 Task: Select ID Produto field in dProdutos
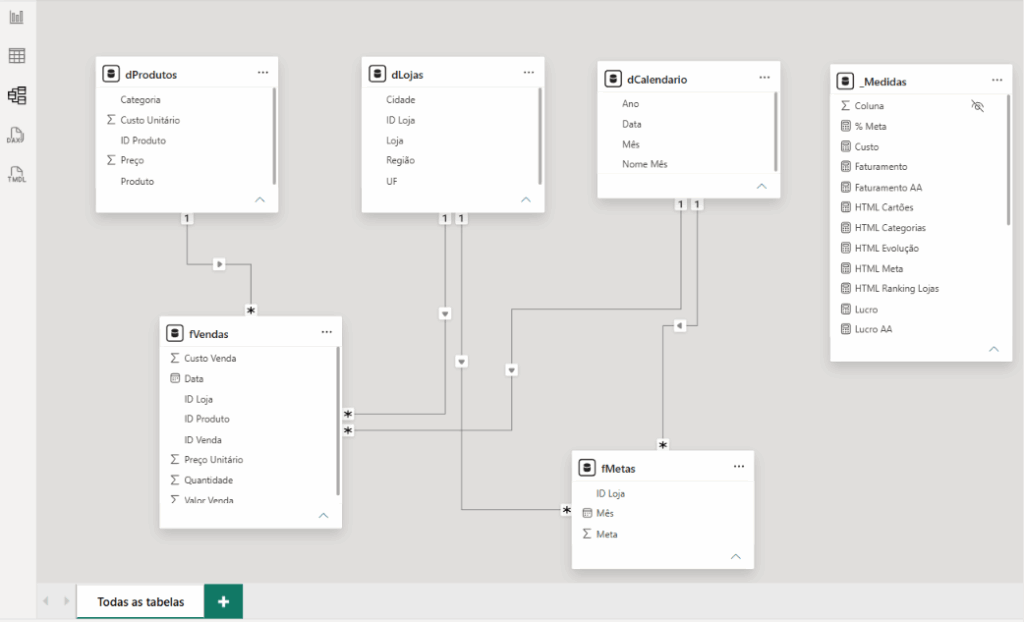(x=143, y=140)
